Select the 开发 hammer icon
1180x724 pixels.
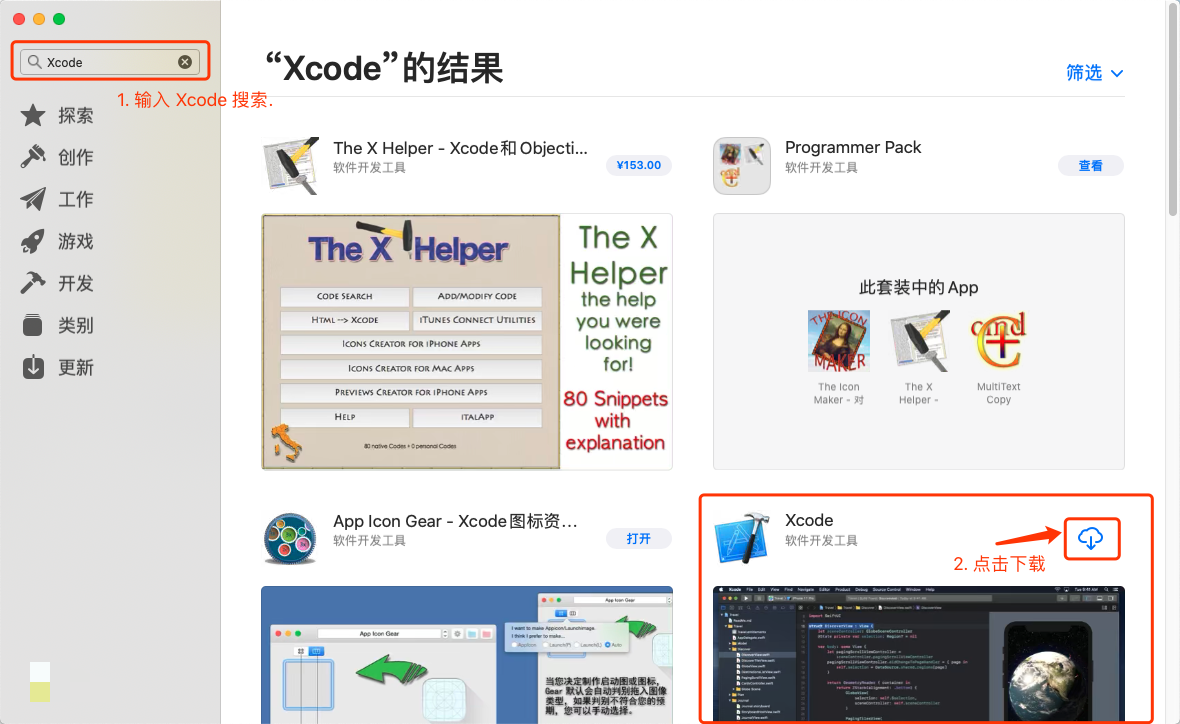pos(32,283)
